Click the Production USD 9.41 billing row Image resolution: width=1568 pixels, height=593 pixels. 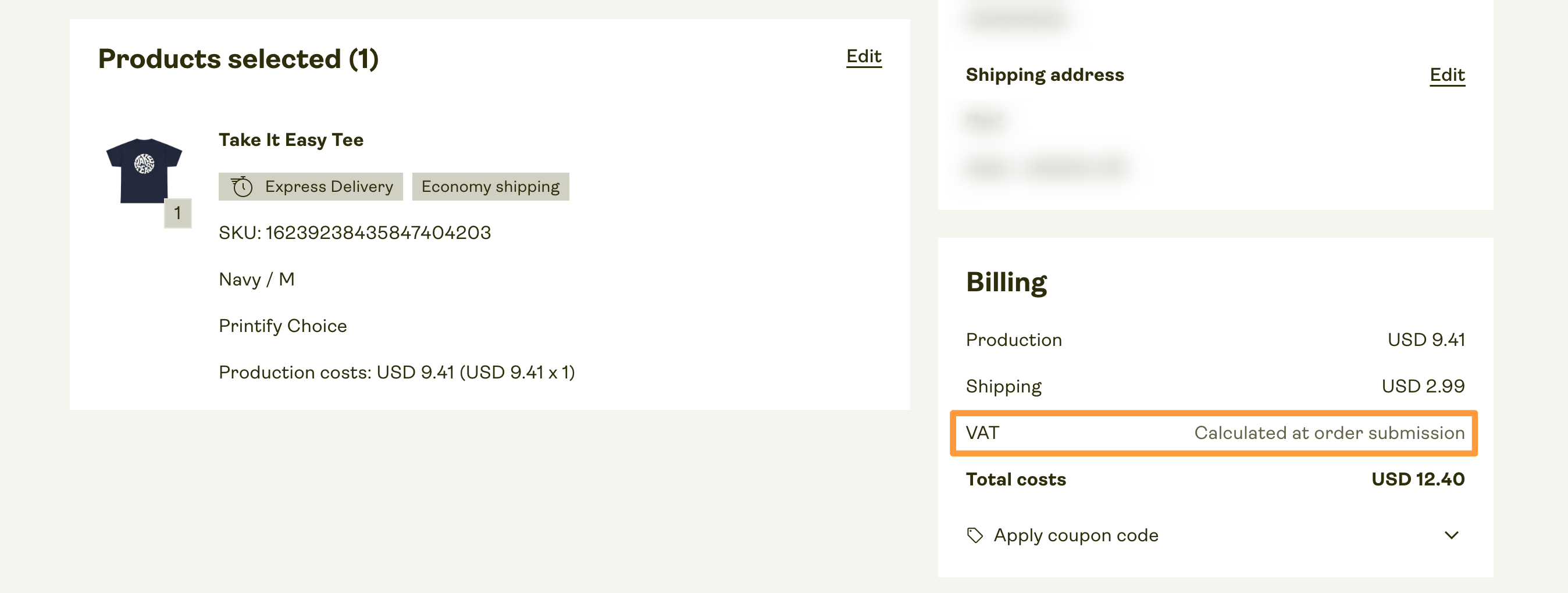click(1215, 340)
